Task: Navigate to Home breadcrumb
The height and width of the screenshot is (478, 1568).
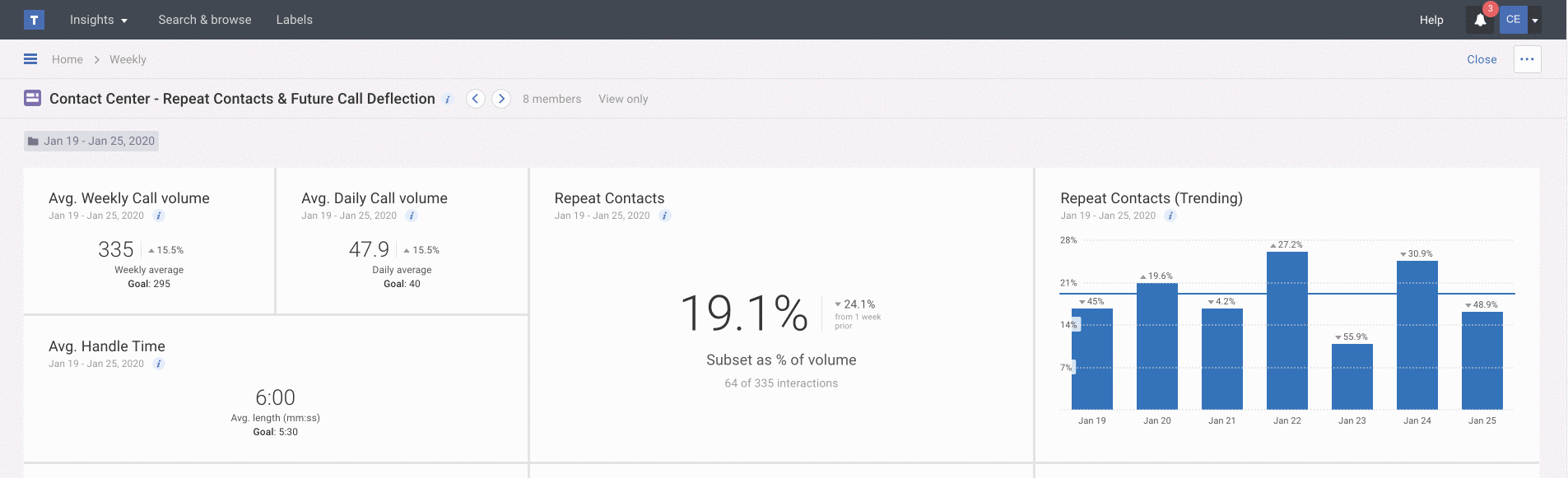Action: click(x=67, y=59)
